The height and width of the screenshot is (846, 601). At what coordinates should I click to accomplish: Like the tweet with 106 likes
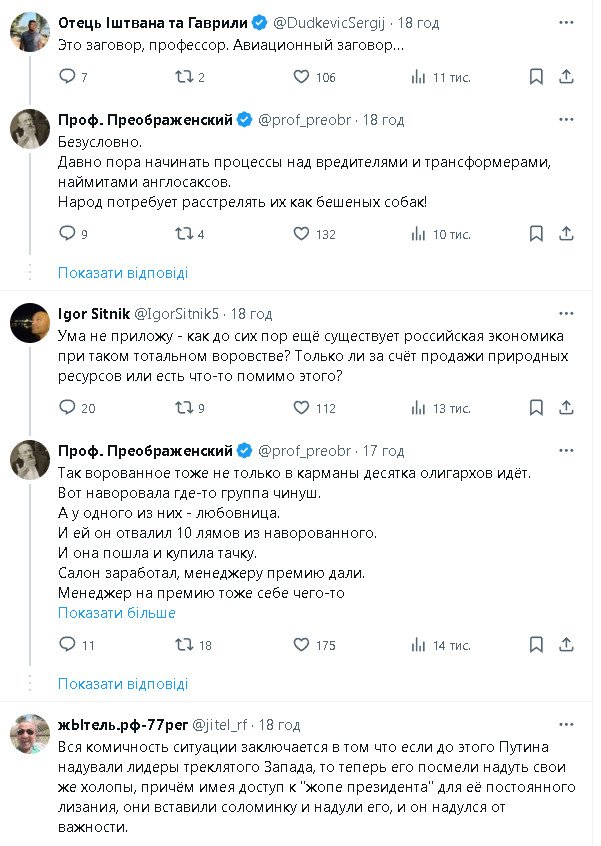click(302, 77)
